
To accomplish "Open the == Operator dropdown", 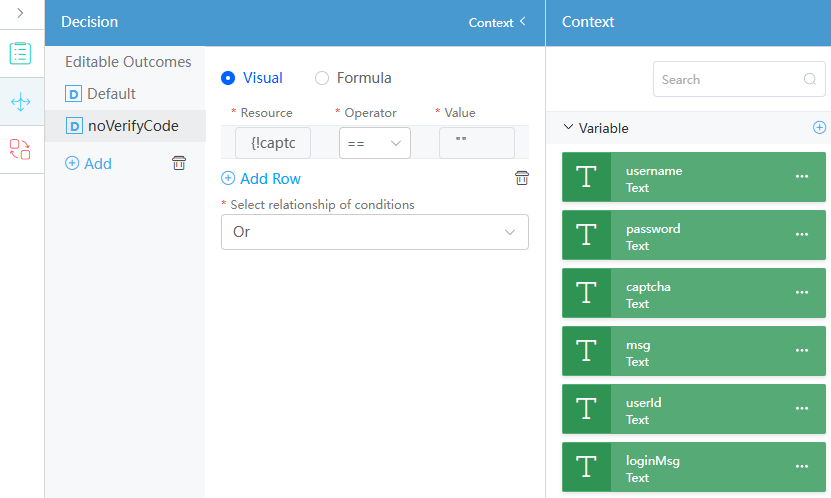I will coord(375,143).
